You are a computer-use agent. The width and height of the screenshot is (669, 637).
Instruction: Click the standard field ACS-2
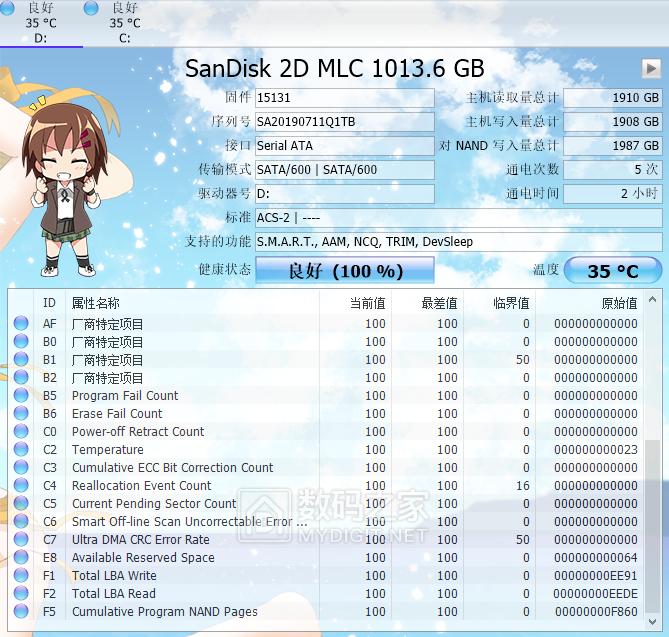pos(459,218)
